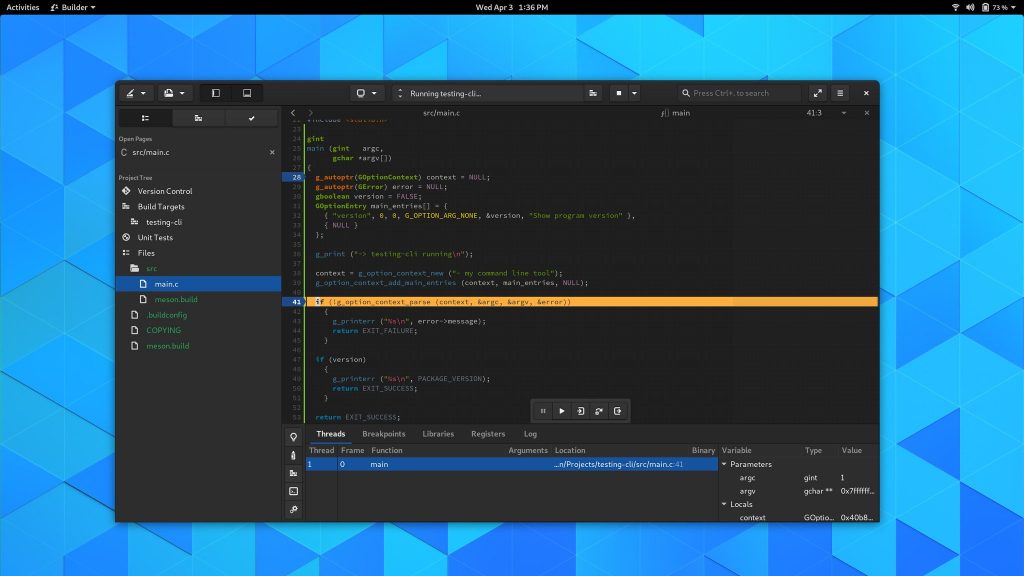Screen dimensions: 1024x576
Task: Open the editor surface pencil dropdown
Action: 136,93
